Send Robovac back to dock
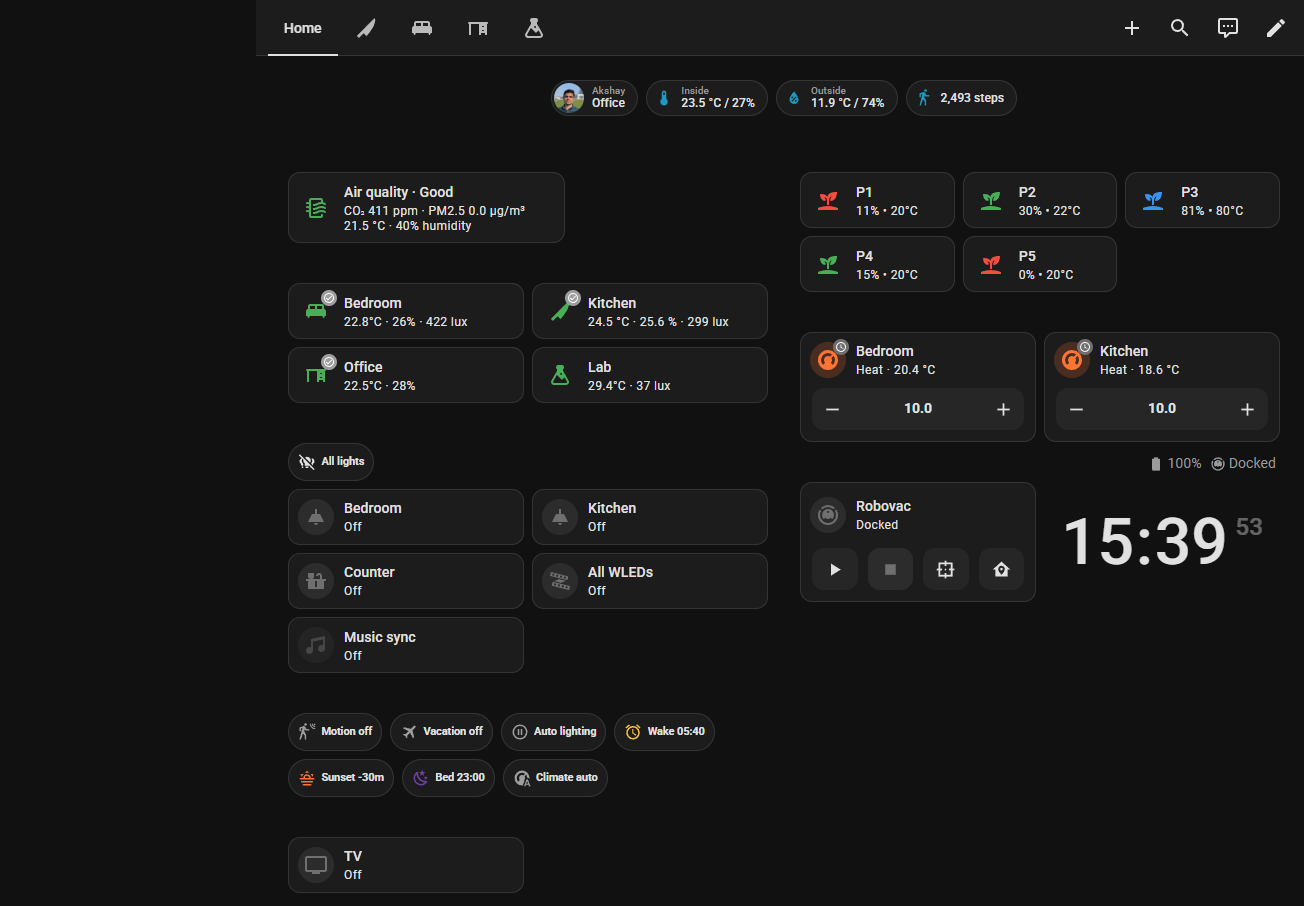1304x906 pixels. [1002, 569]
